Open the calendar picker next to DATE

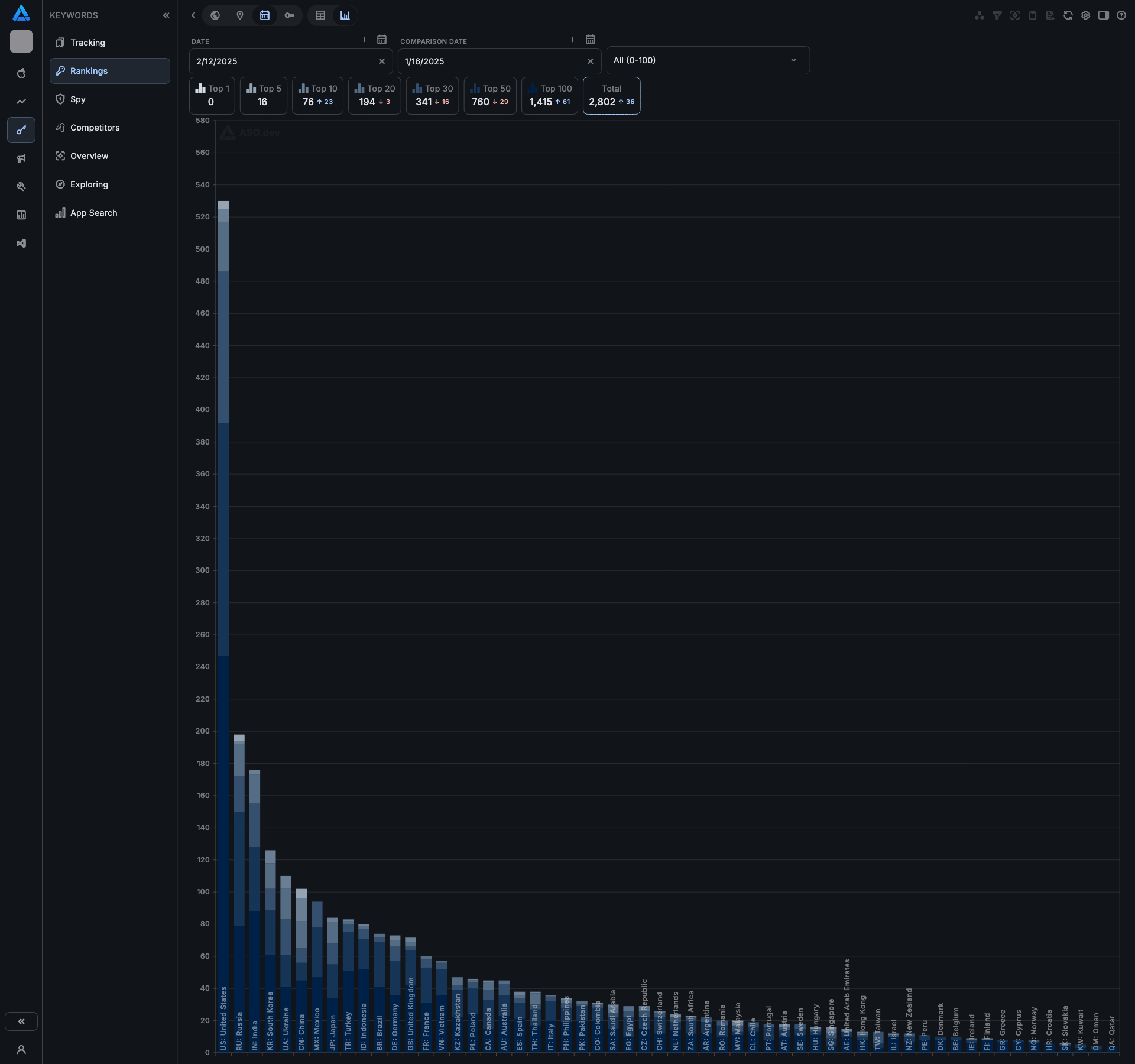pos(382,40)
